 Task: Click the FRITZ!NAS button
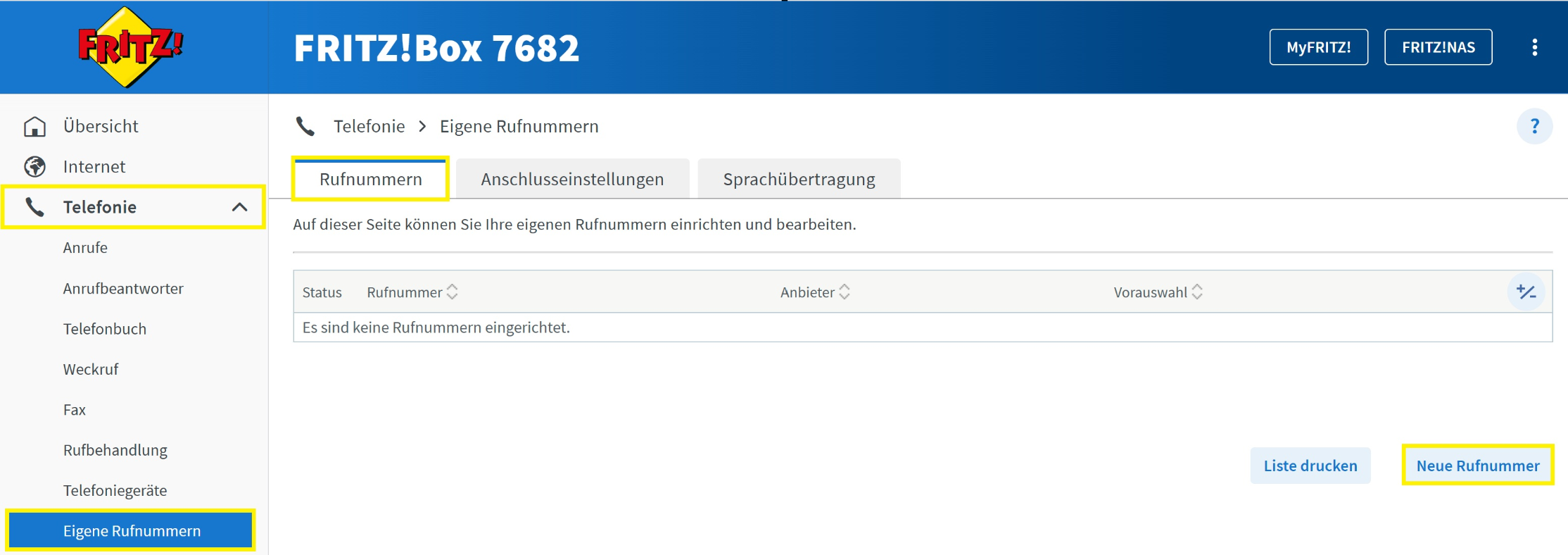coord(1438,47)
